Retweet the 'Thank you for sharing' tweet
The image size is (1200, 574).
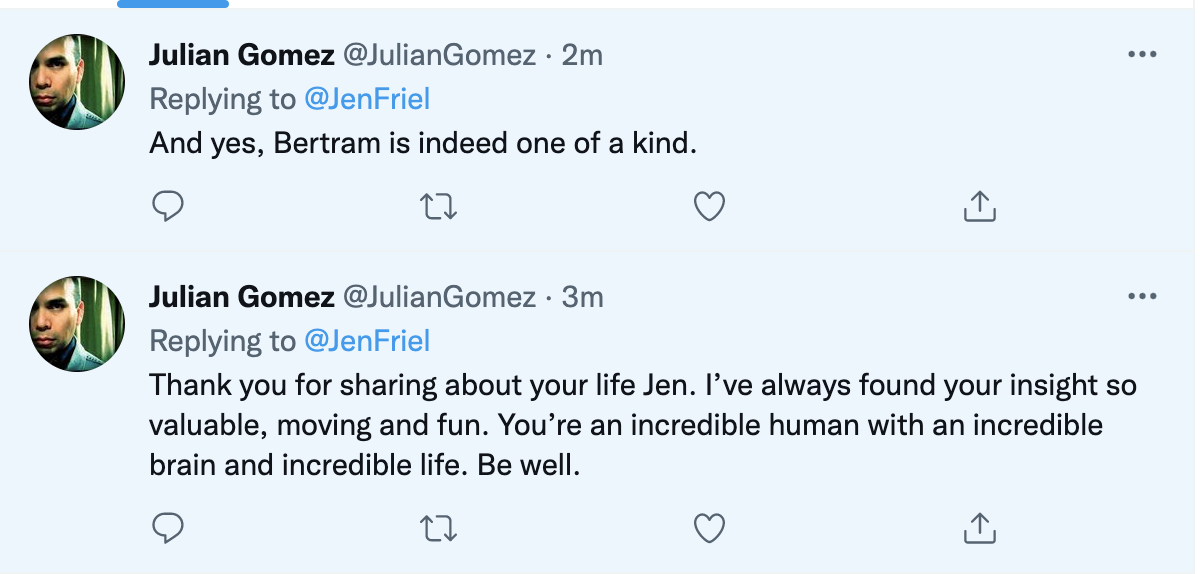pyautogui.click(x=438, y=527)
